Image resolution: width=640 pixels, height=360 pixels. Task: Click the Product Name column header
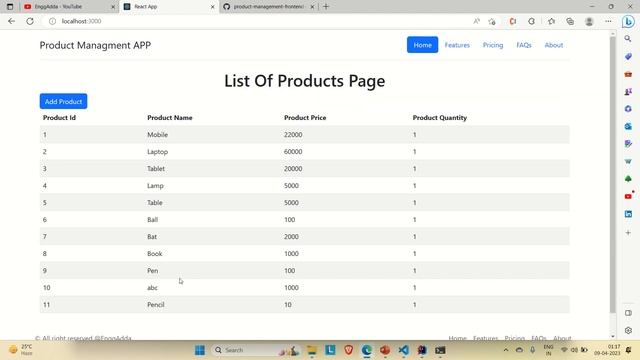pyautogui.click(x=170, y=118)
